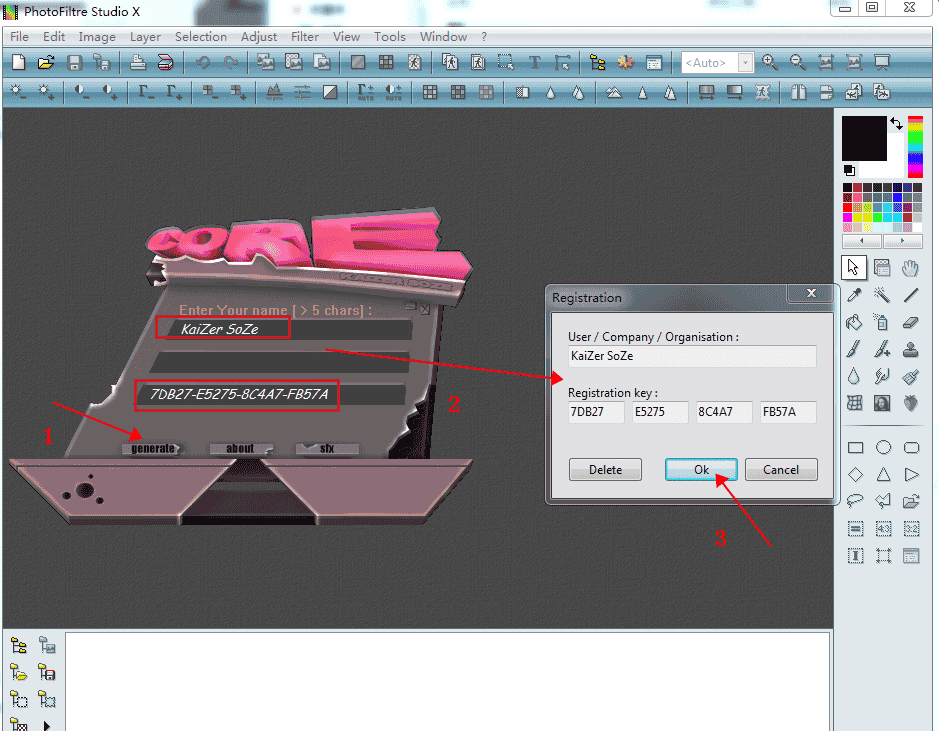Open the zoom level Auto dropdown
Screen dimensions: 939x731
coord(746,62)
